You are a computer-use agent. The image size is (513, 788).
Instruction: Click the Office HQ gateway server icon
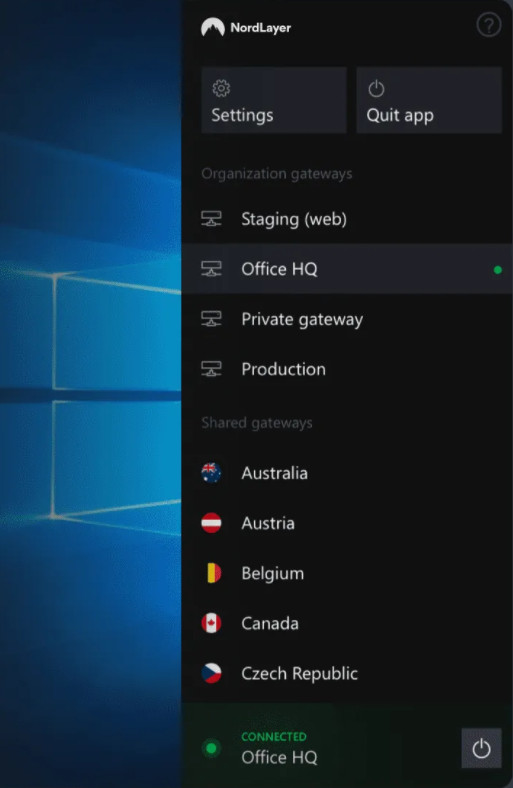click(212, 269)
